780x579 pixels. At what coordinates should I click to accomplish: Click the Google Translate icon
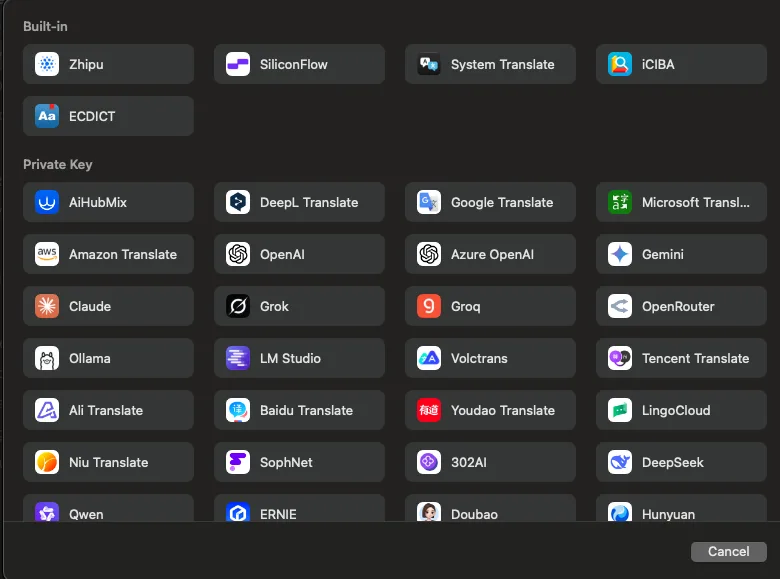coord(429,202)
